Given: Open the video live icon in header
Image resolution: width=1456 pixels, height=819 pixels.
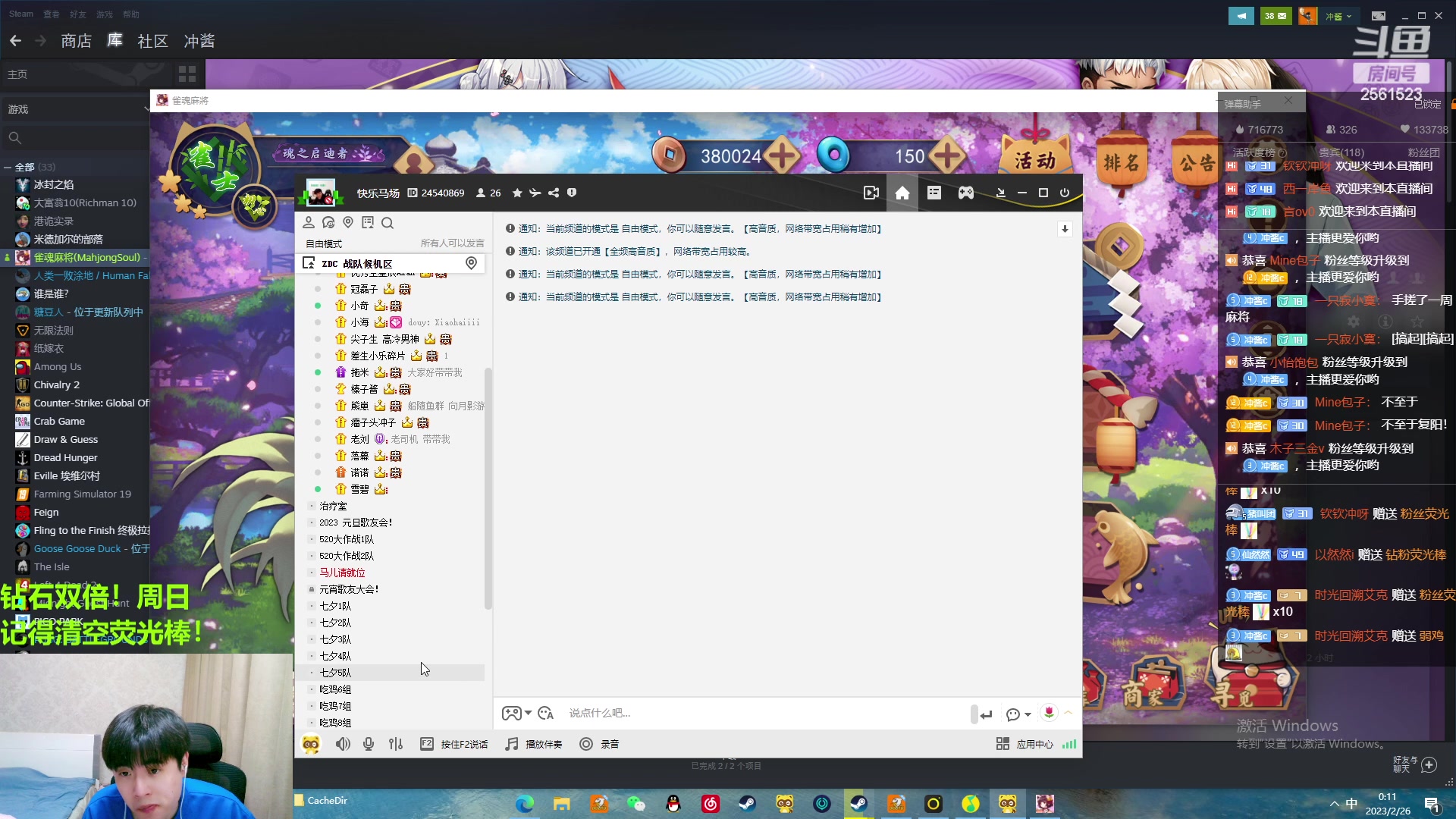Looking at the screenshot, I should (x=871, y=193).
